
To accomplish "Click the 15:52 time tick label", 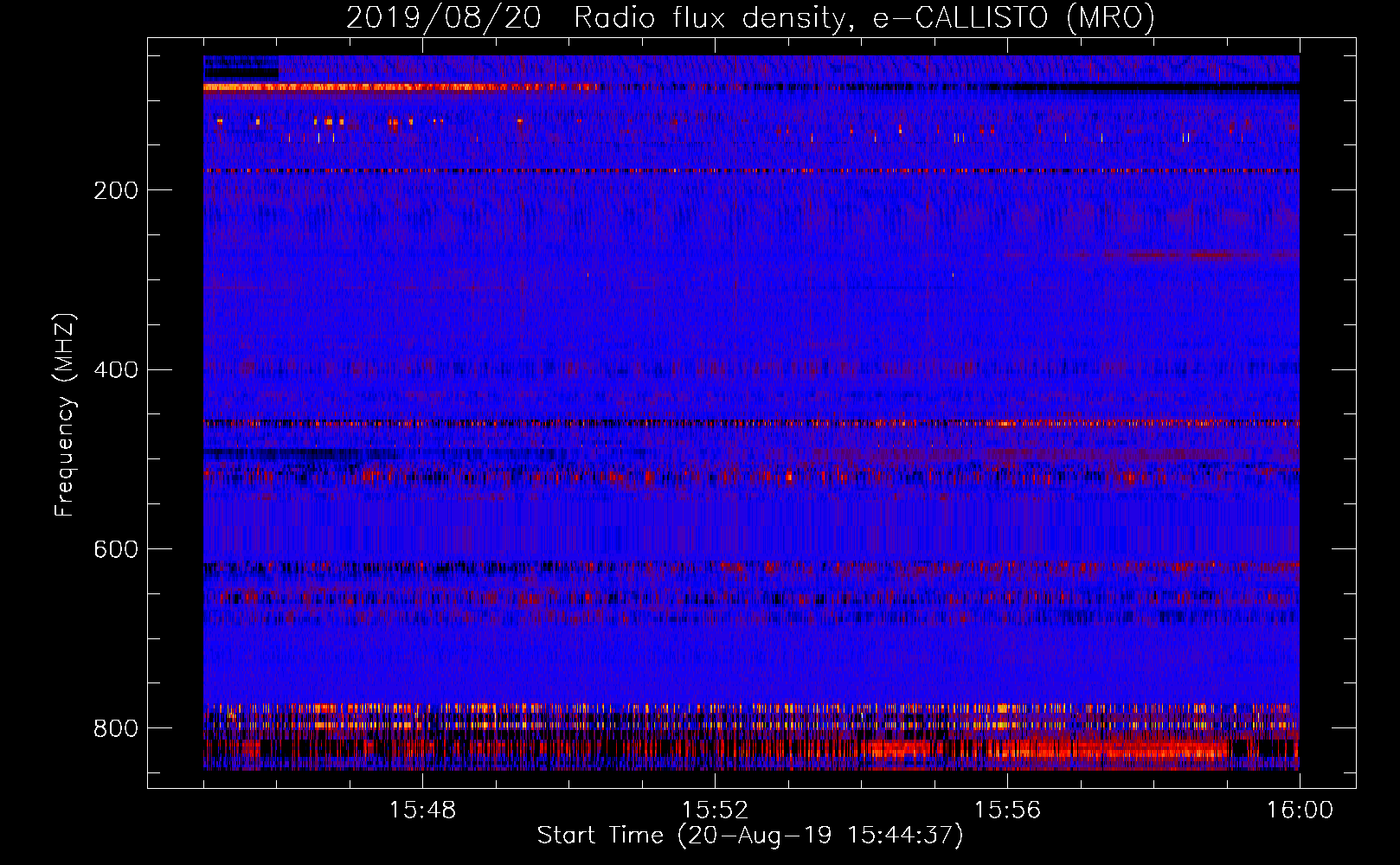I will coord(715,811).
